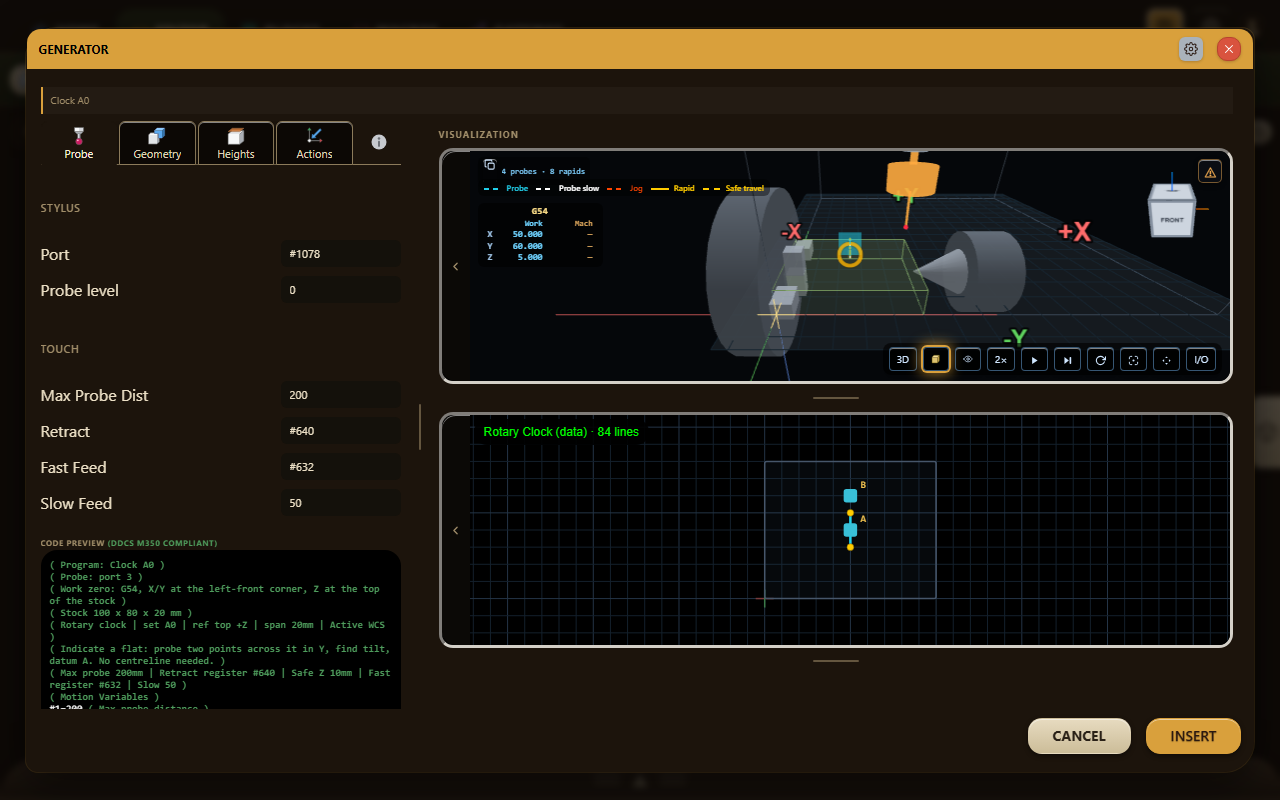Screen dimensions: 1280x800
Task: Click the center crosshair view icon
Action: coord(1166,359)
